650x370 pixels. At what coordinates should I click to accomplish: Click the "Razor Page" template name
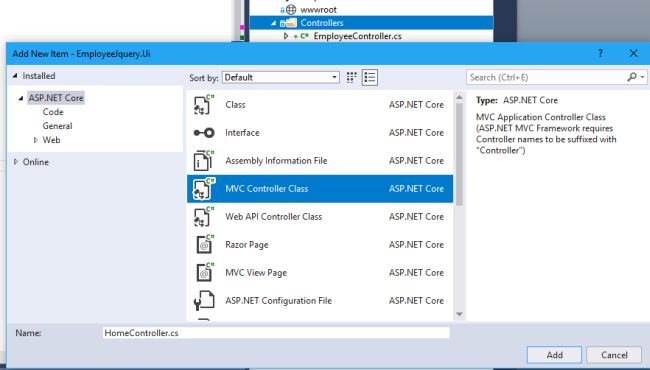click(x=247, y=245)
